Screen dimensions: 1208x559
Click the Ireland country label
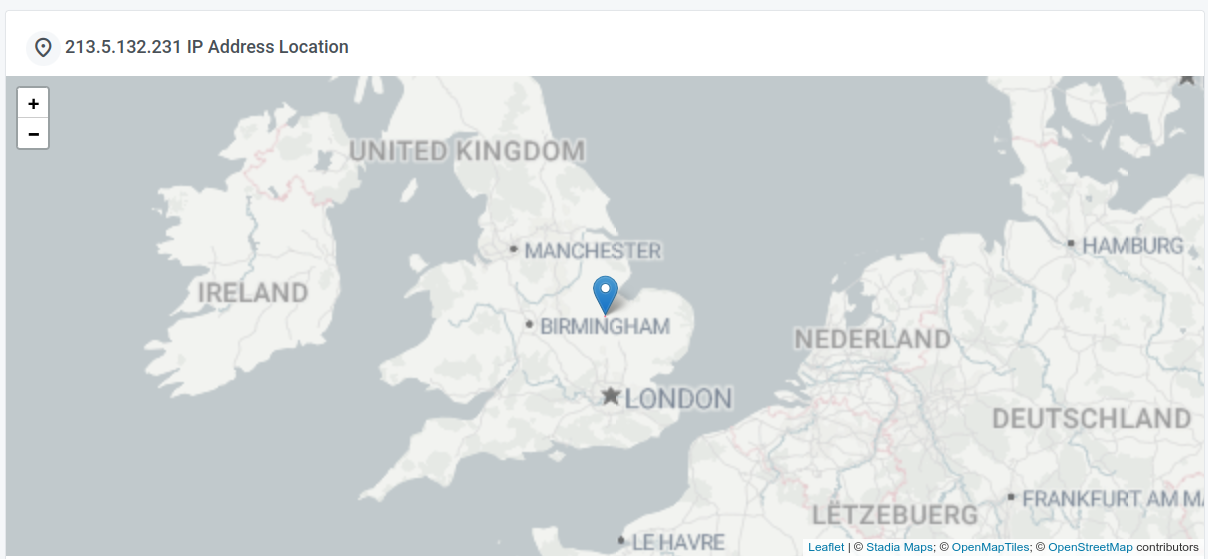coord(253,293)
